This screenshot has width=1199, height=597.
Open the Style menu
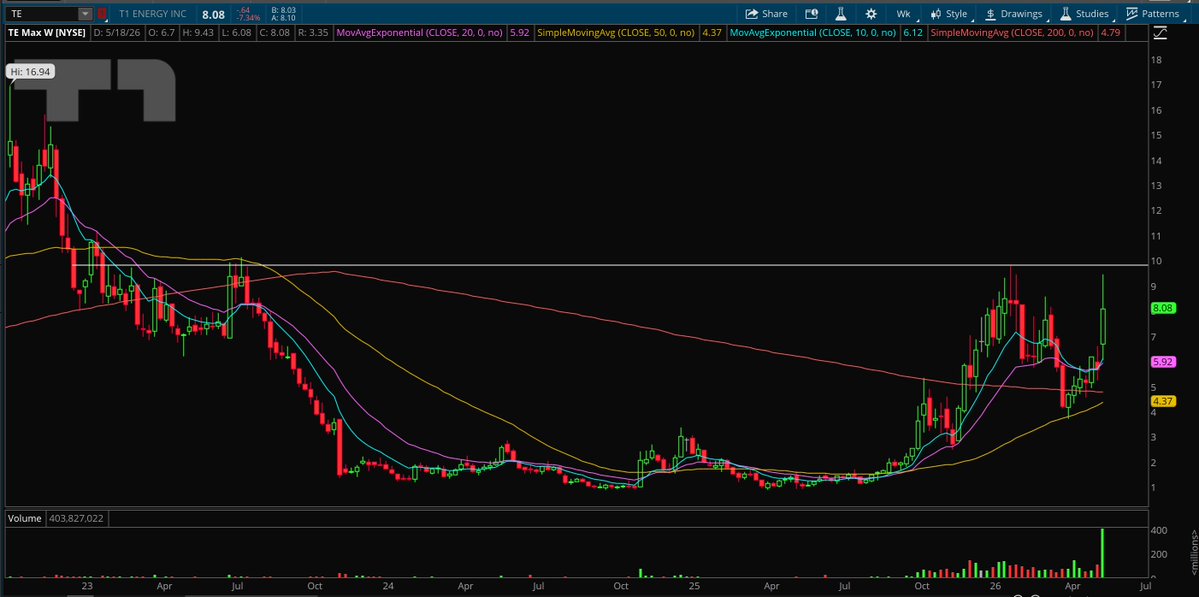[948, 14]
